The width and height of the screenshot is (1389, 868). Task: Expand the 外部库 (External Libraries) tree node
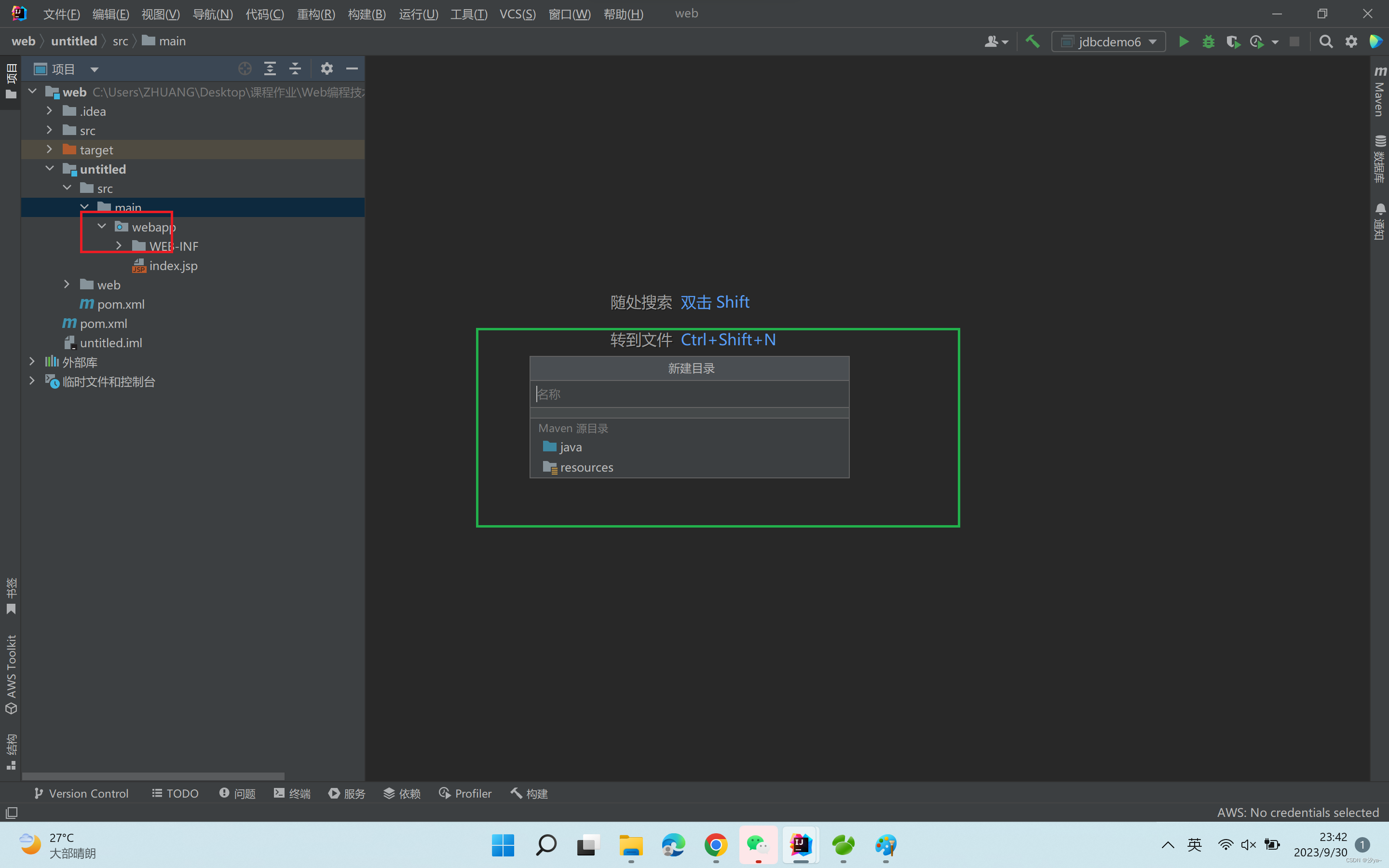pyautogui.click(x=31, y=361)
